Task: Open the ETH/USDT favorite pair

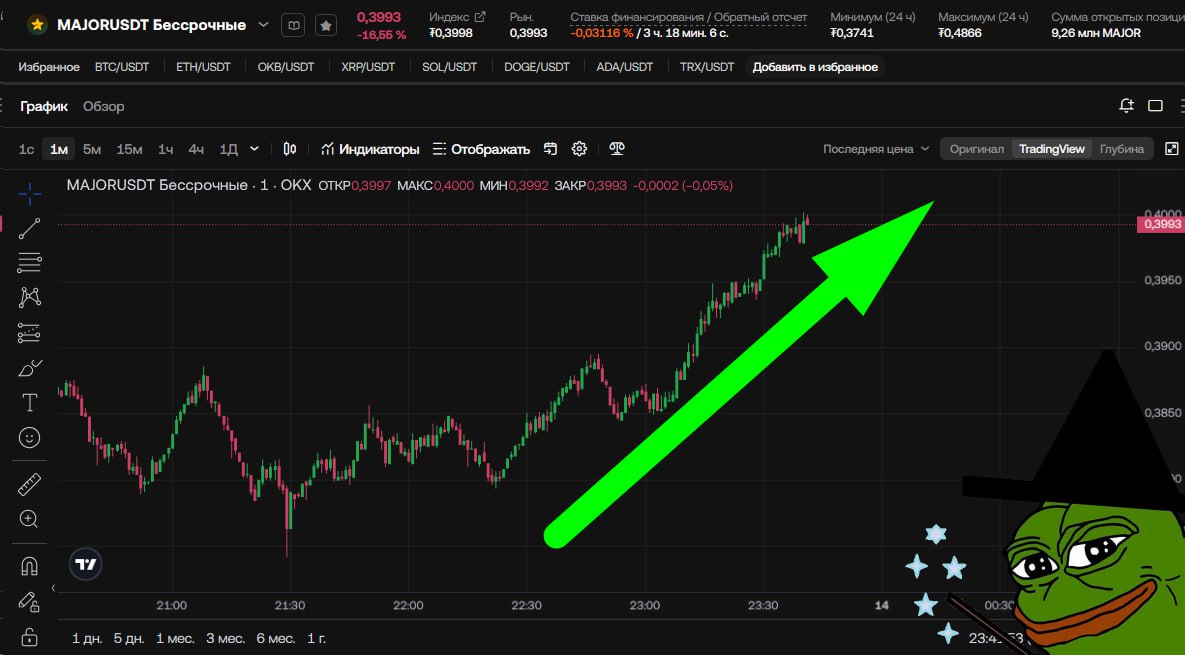Action: point(203,66)
